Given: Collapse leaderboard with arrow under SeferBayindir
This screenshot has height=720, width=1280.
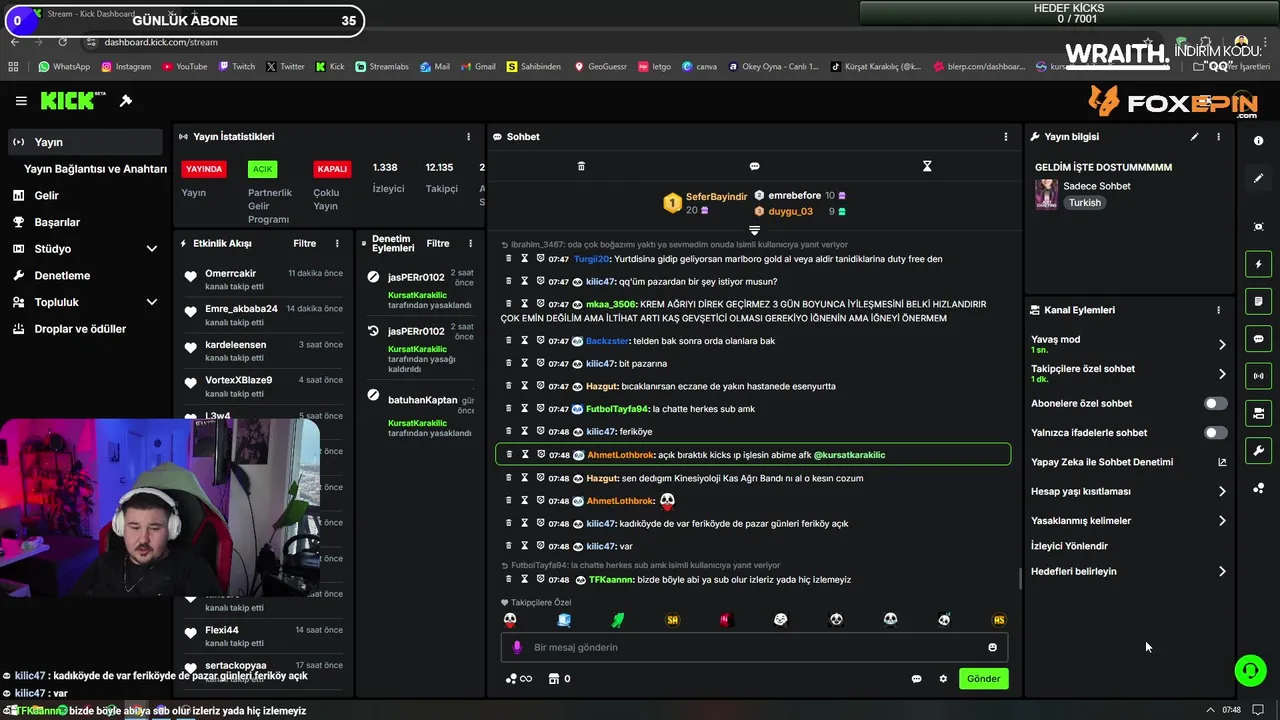Looking at the screenshot, I should pos(755,230).
